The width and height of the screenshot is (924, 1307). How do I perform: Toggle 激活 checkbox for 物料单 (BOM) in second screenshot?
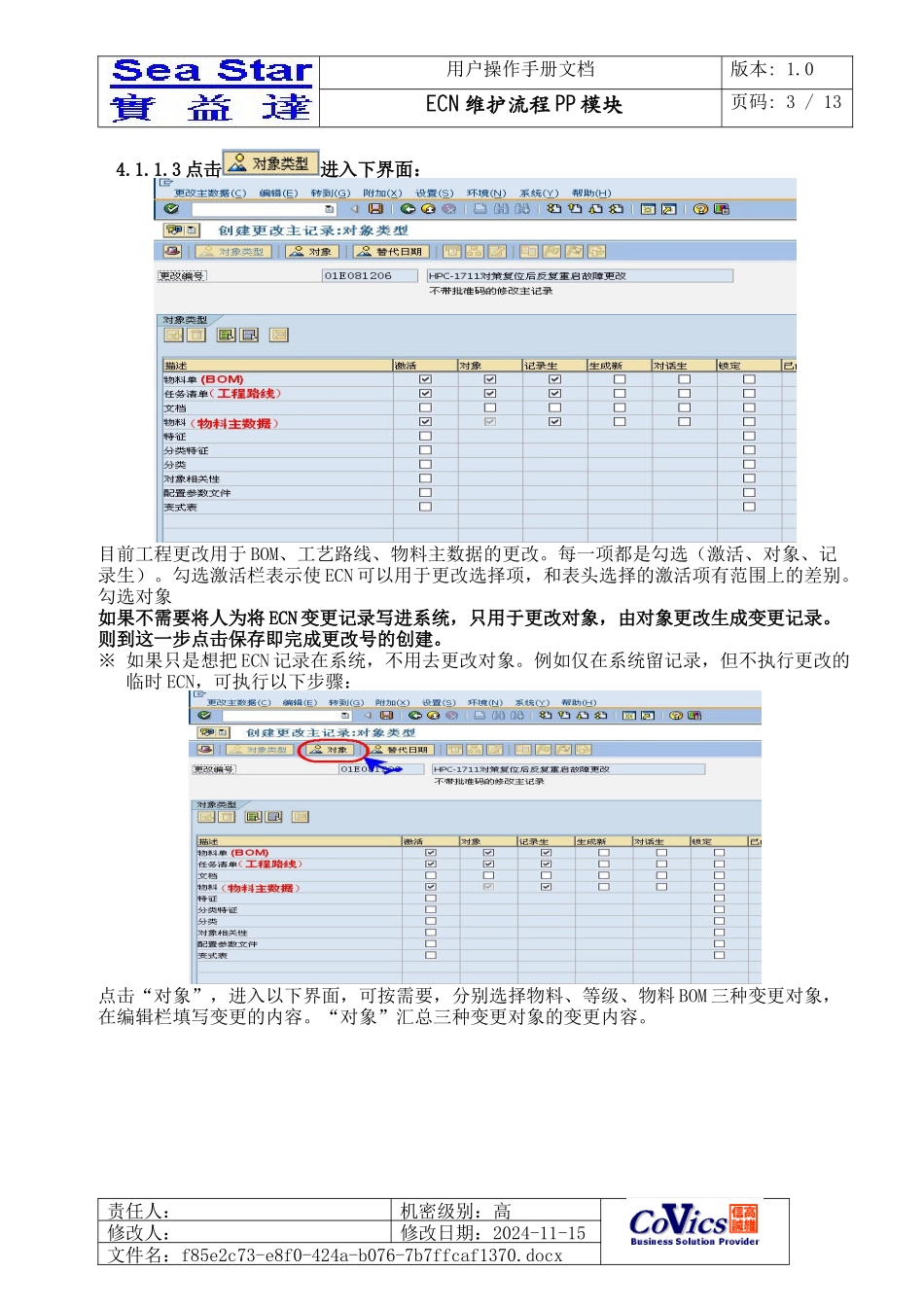pyautogui.click(x=431, y=853)
